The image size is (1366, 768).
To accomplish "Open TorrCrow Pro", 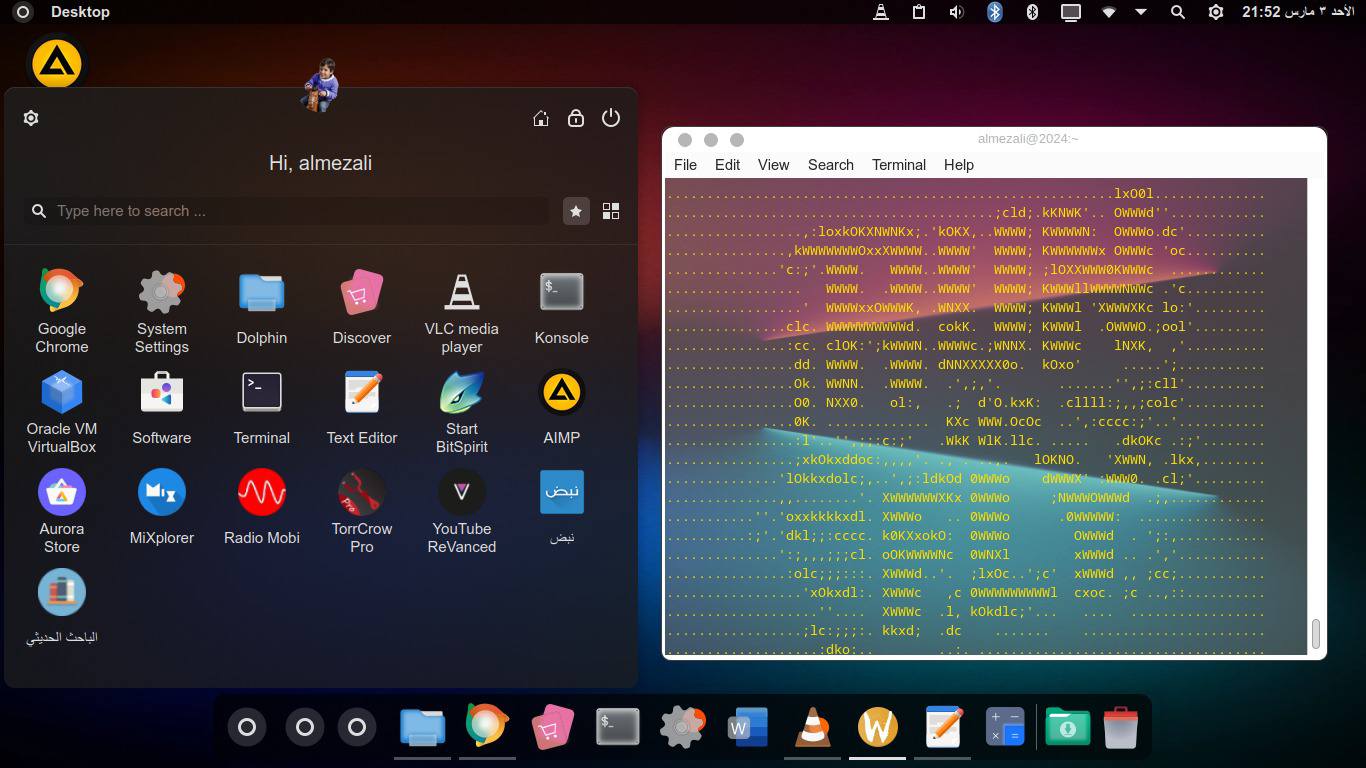I will 362,511.
